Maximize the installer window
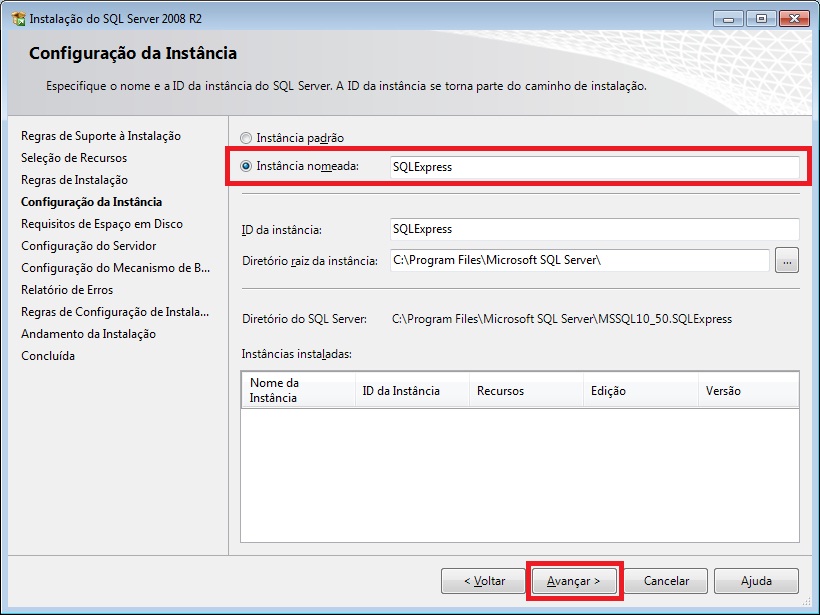The width and height of the screenshot is (820, 615). (761, 19)
